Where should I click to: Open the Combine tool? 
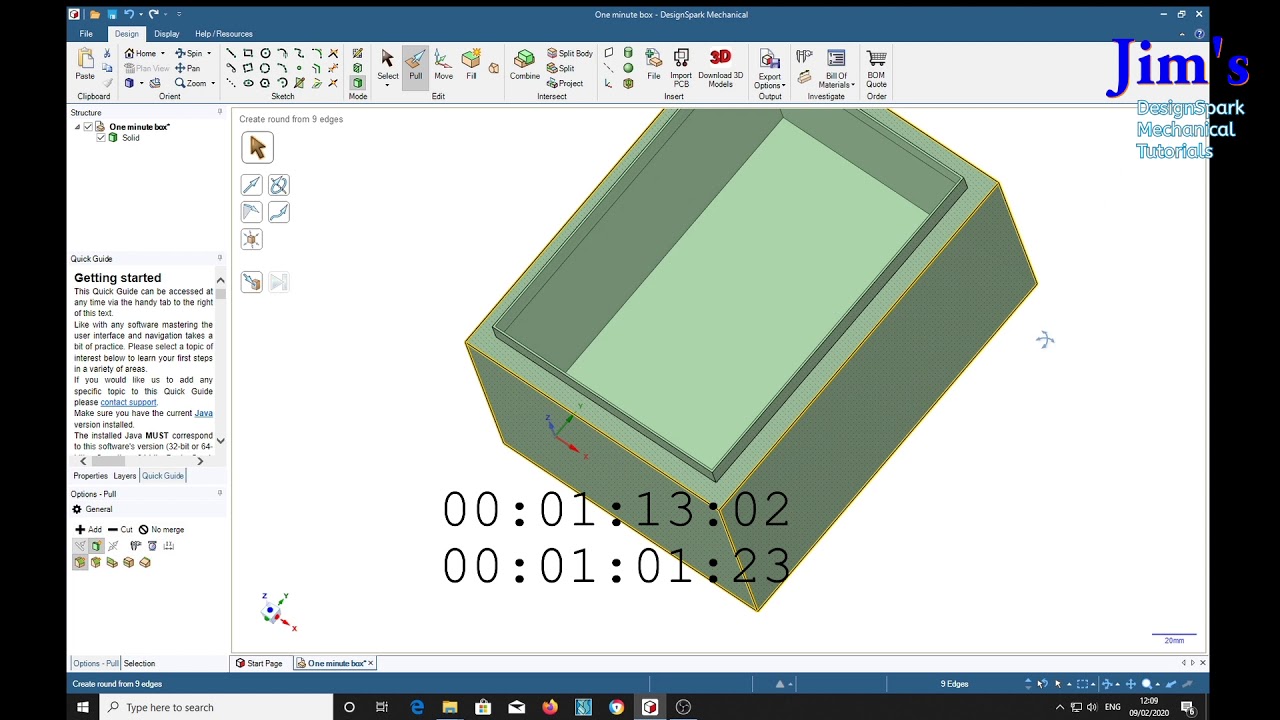click(524, 65)
